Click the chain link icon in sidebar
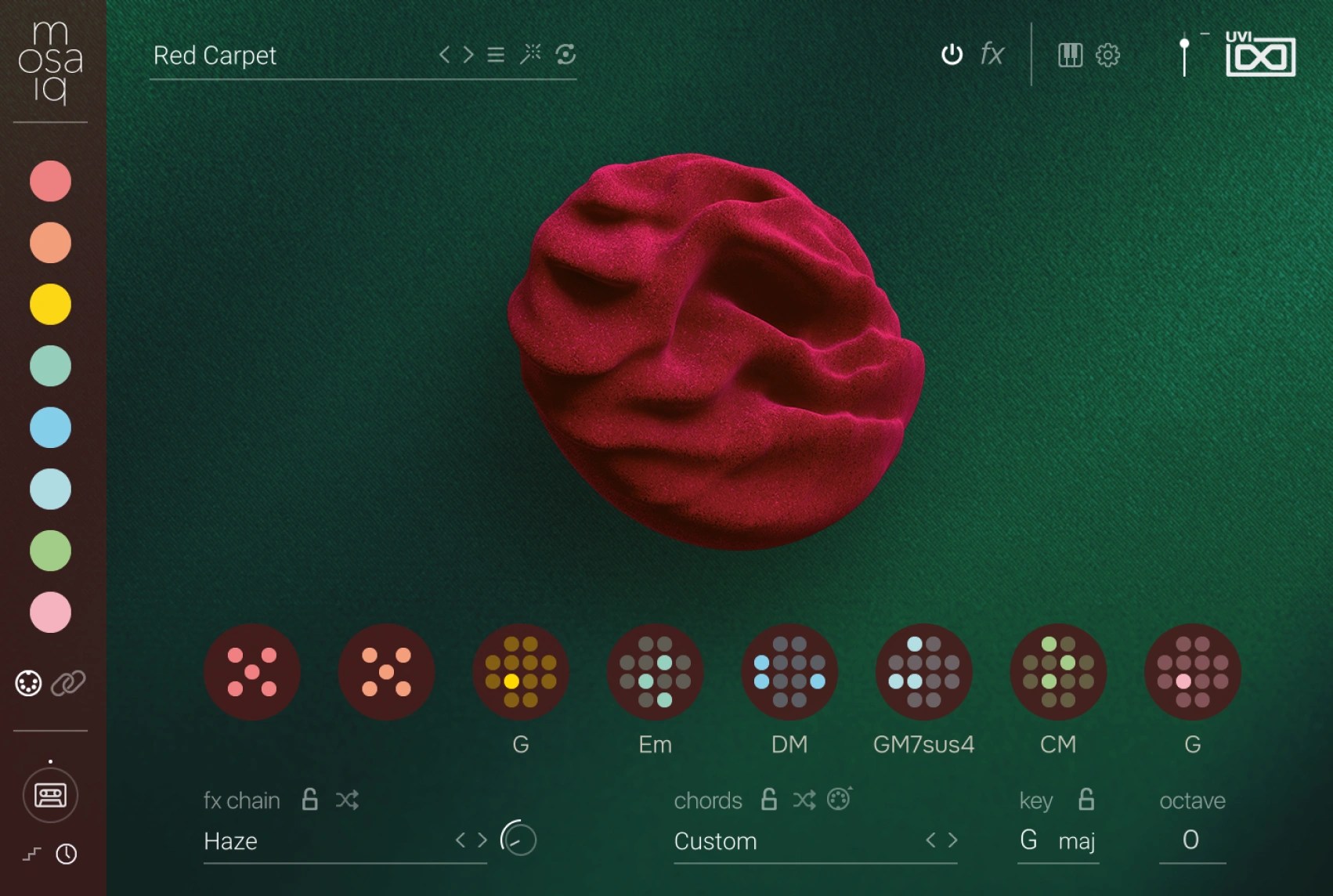 tap(68, 684)
